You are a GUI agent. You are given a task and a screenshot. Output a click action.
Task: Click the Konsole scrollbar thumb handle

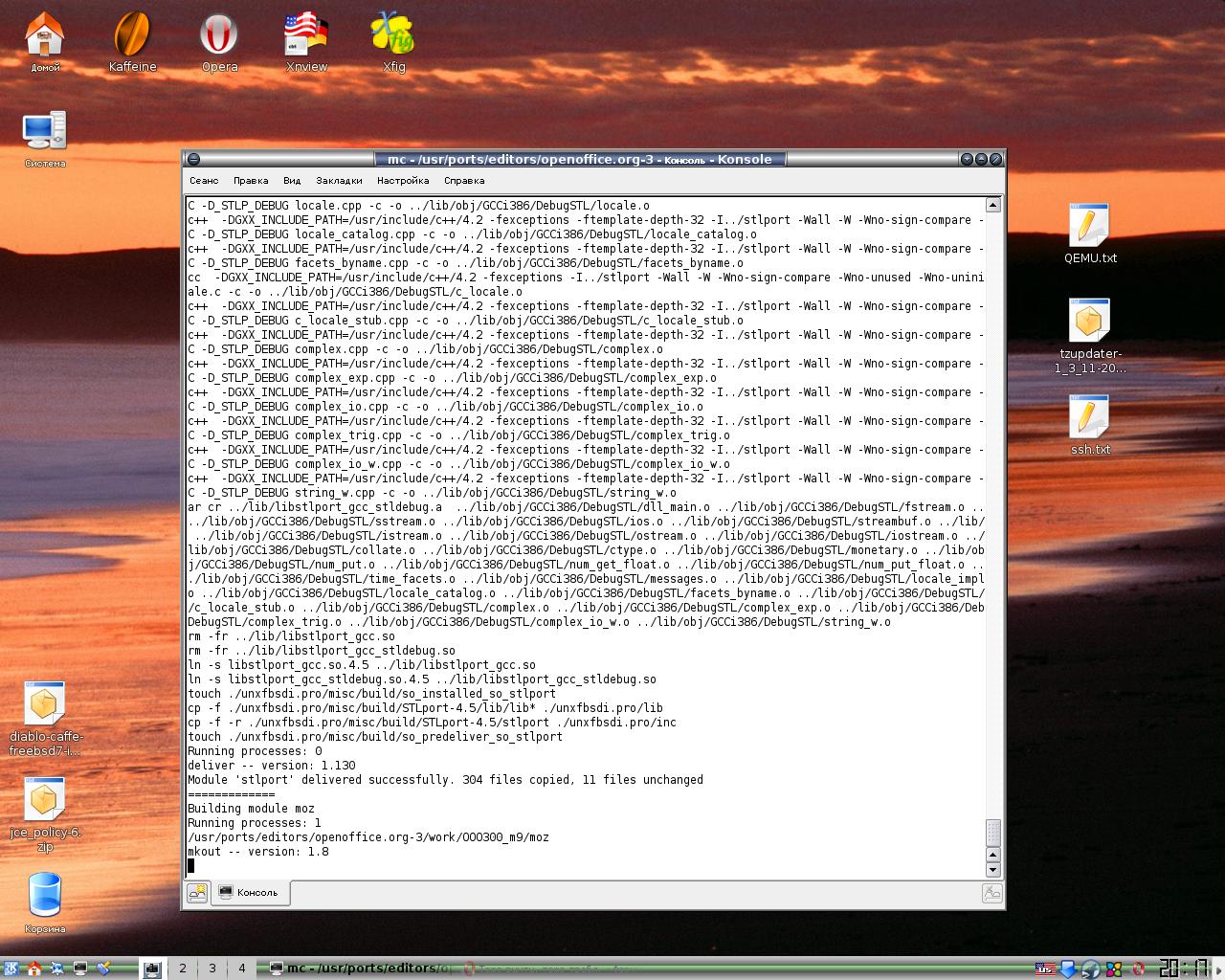(992, 832)
